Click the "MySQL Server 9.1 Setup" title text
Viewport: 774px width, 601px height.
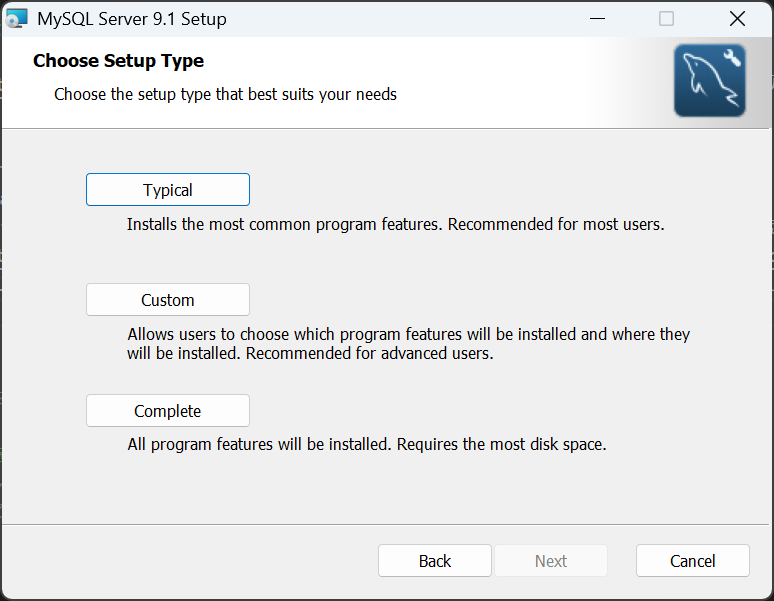tap(131, 19)
